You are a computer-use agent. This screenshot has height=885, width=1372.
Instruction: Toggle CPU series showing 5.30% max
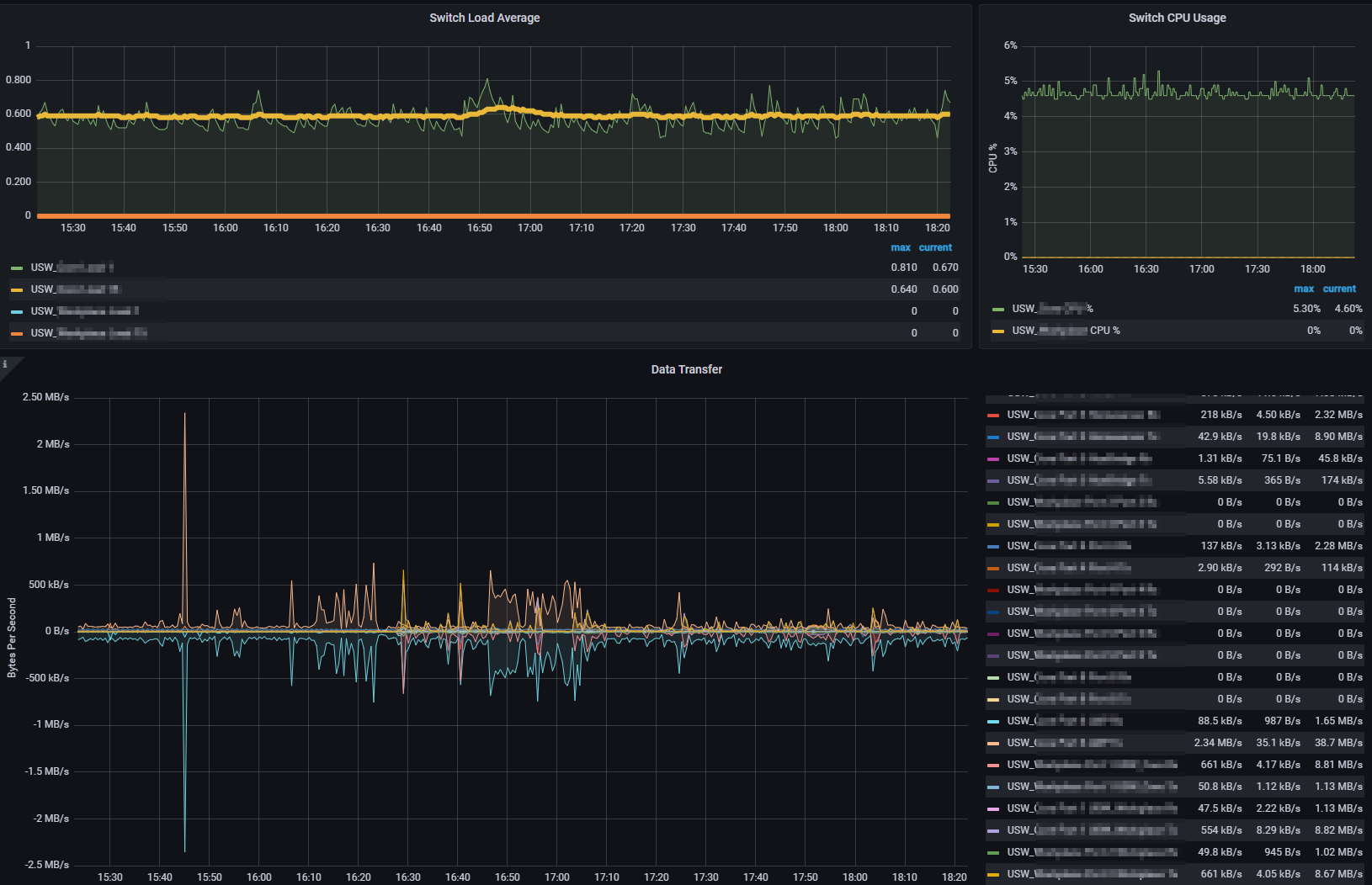(x=1051, y=309)
